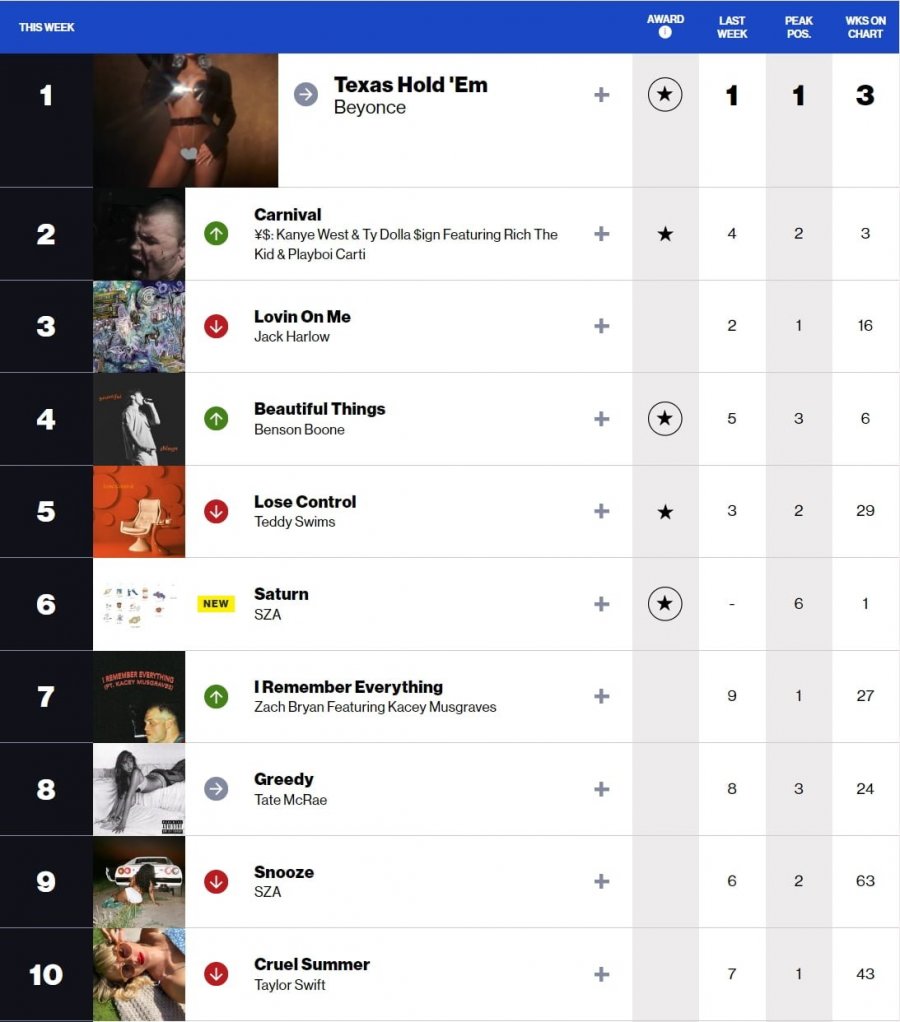Click the circled star award for Saturn
The height and width of the screenshot is (1022, 900).
click(665, 604)
